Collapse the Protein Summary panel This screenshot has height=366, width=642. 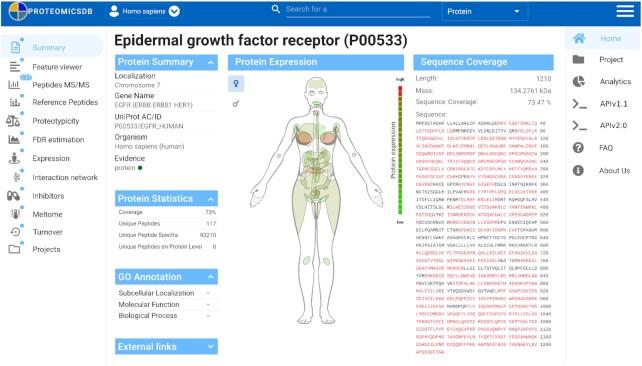pos(210,62)
